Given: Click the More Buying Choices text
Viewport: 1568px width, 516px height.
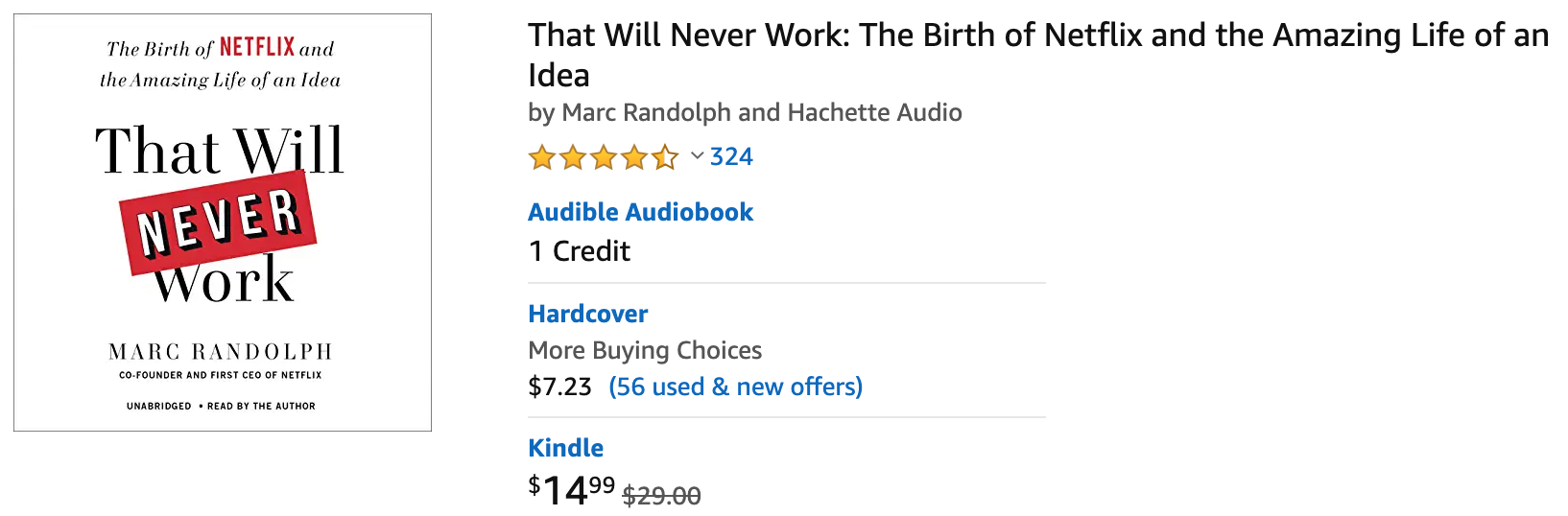Looking at the screenshot, I should coord(645,350).
